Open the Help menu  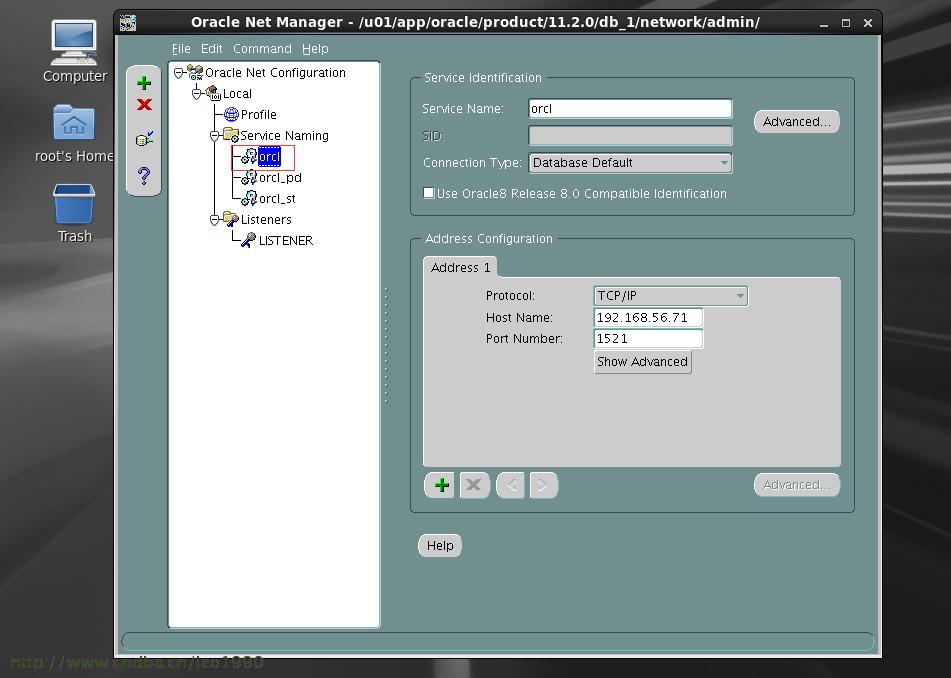[315, 49]
